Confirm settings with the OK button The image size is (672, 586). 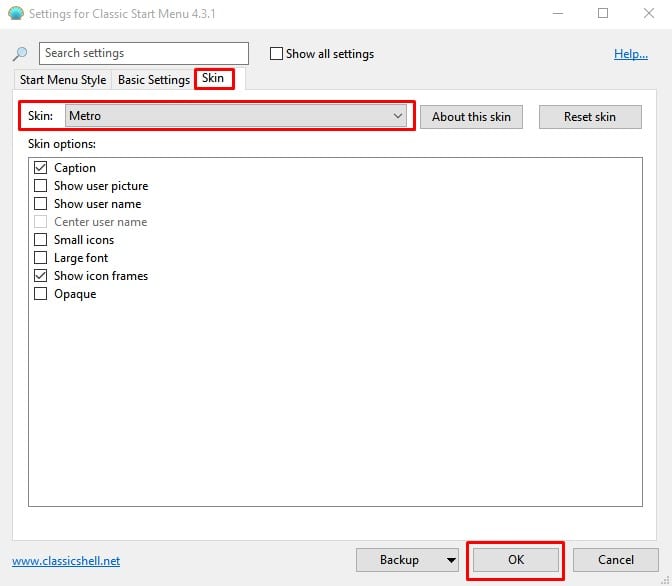(x=516, y=559)
